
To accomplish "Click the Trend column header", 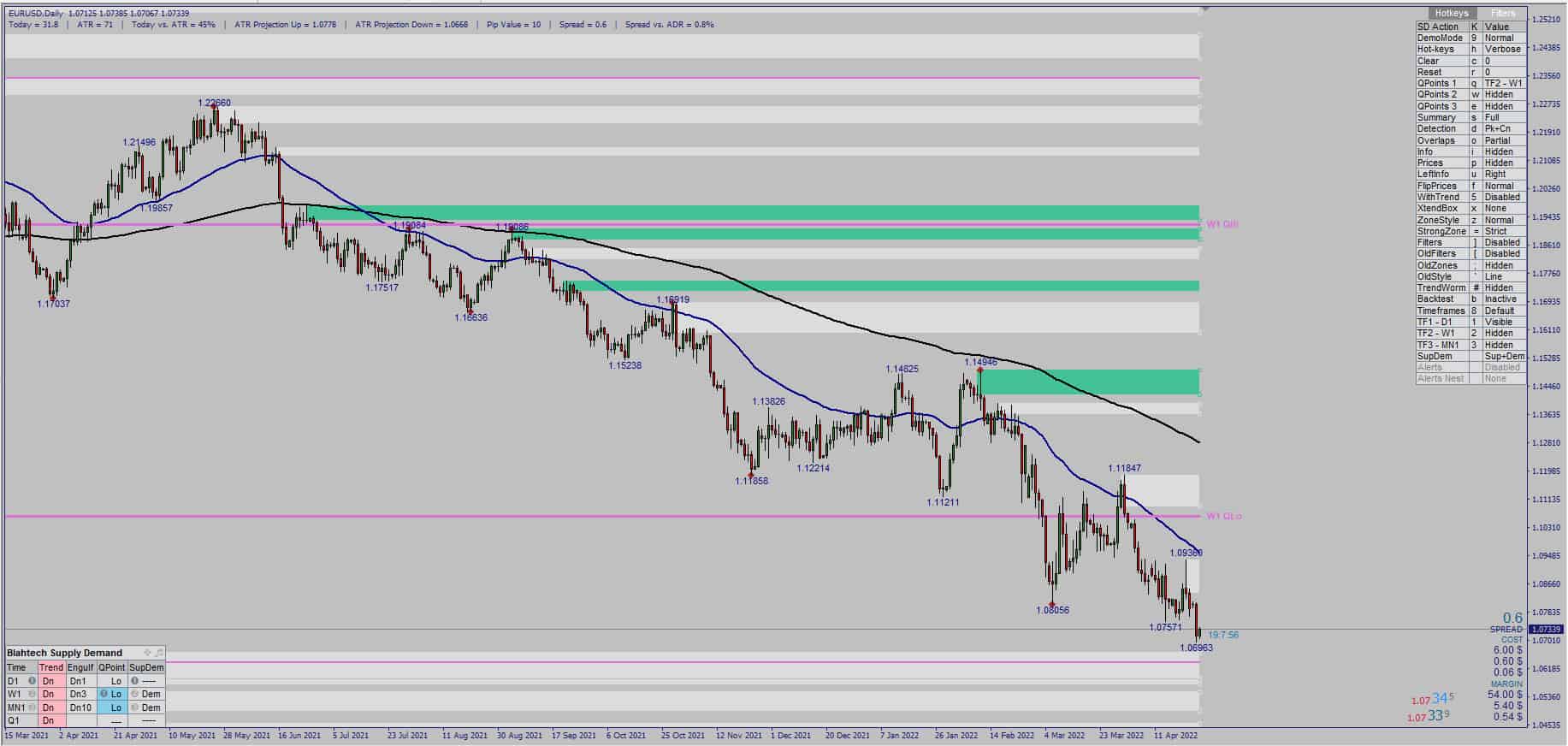I will [51, 667].
